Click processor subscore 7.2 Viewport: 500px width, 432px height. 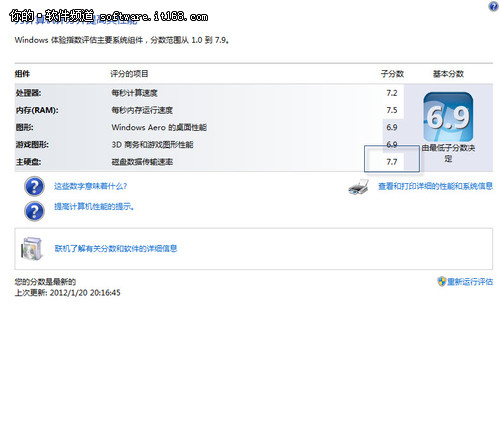point(392,93)
